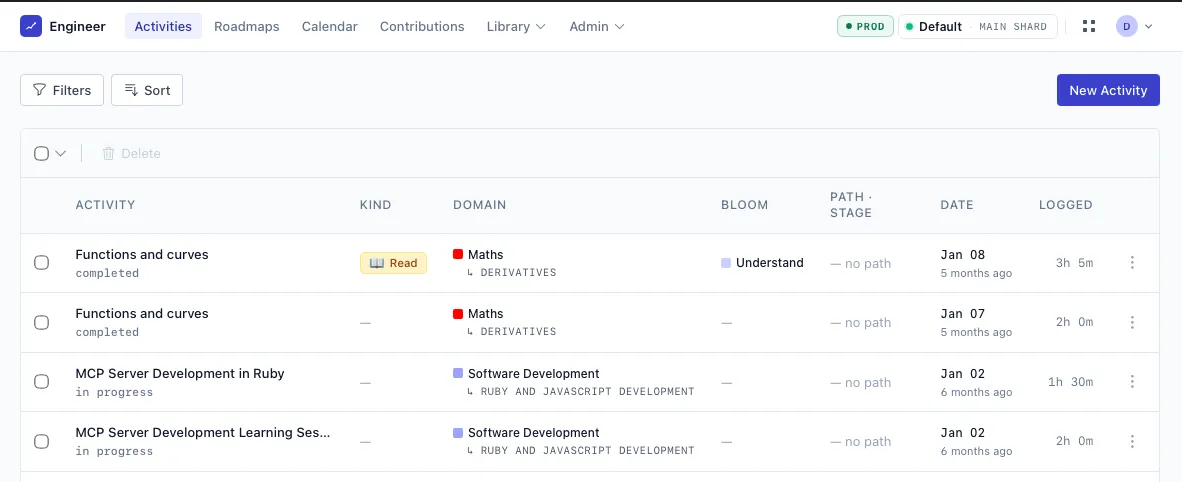
Task: Switch to the Roadmaps tab
Action: tap(247, 26)
